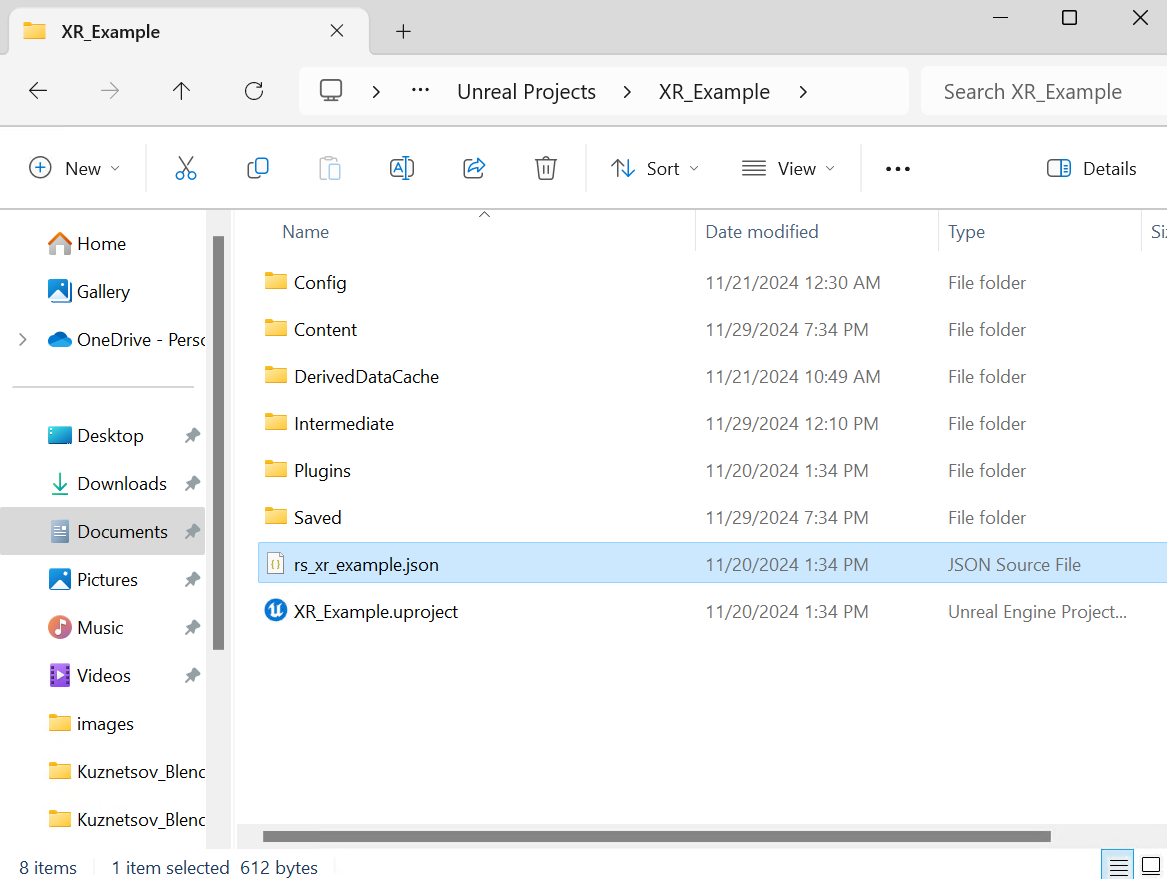Sort by Date modified column header
1167x879 pixels.
coord(761,231)
